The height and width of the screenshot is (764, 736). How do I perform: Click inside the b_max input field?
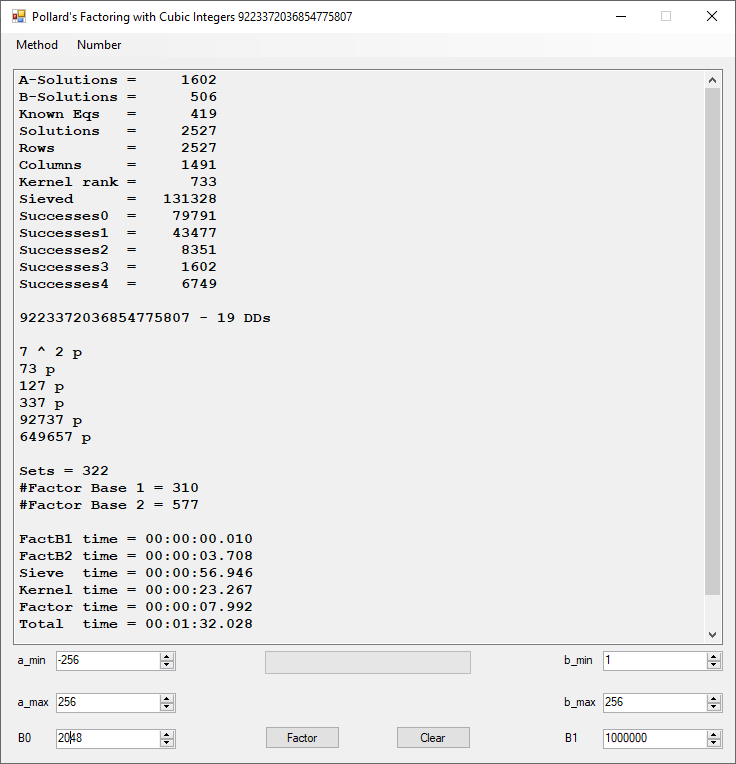click(653, 703)
